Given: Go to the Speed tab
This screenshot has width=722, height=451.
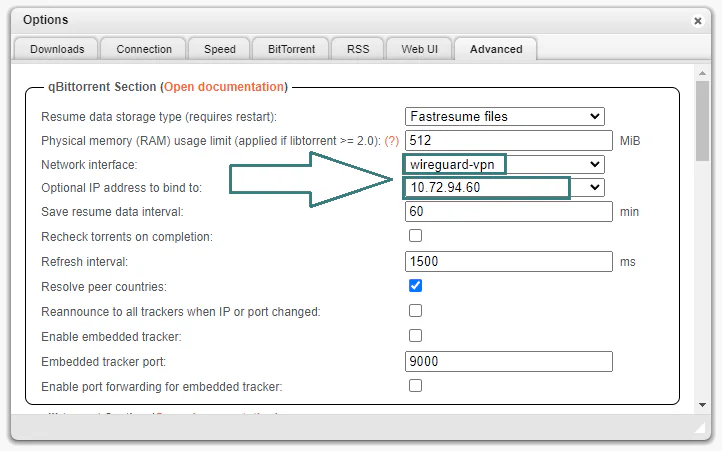Looking at the screenshot, I should coord(220,49).
